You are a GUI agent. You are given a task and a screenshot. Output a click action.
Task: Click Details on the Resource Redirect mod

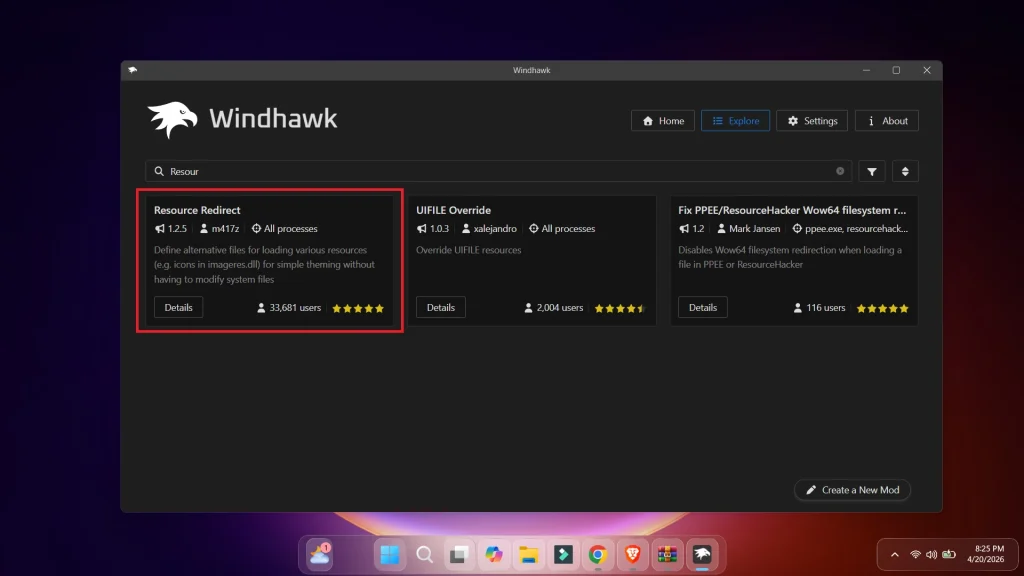tap(178, 307)
